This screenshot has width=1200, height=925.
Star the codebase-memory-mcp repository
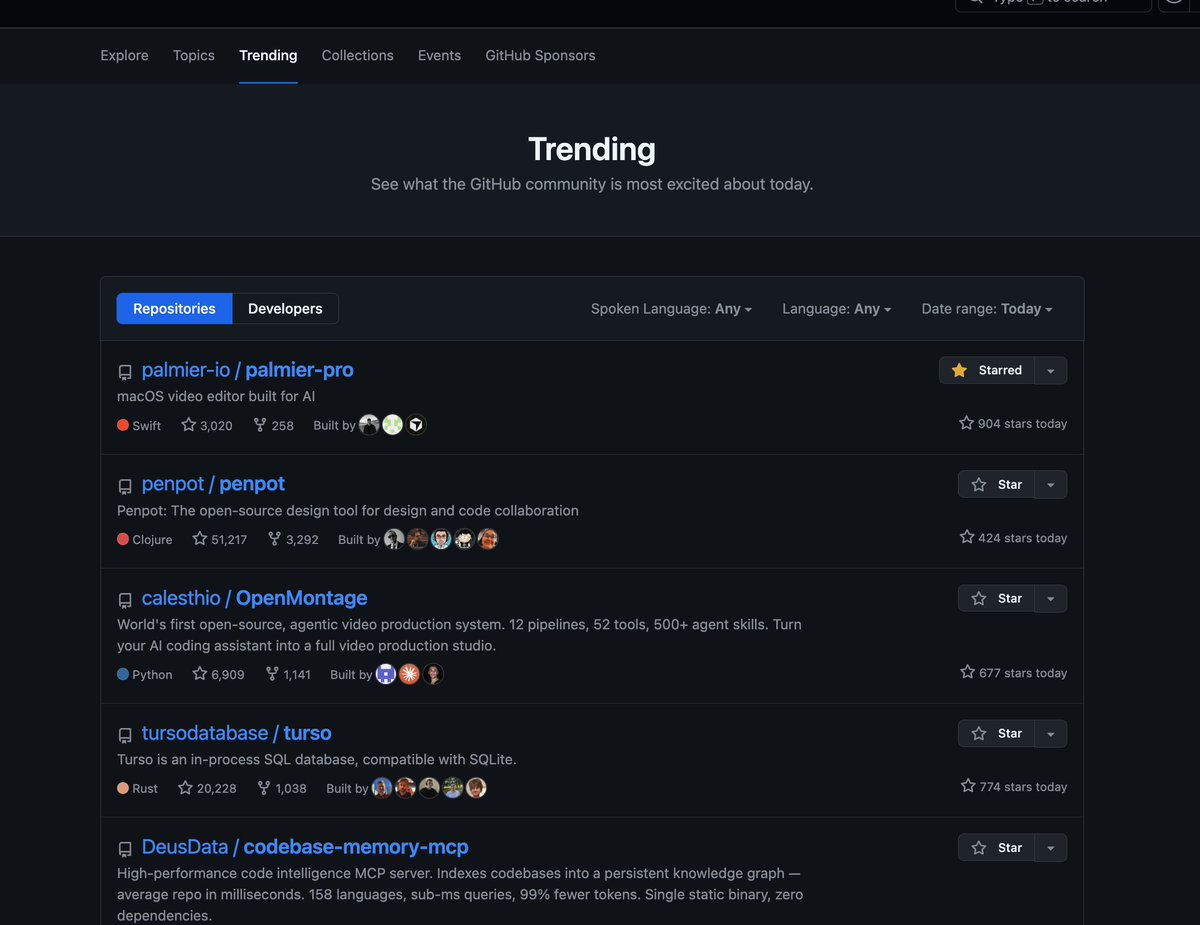[x=997, y=847]
